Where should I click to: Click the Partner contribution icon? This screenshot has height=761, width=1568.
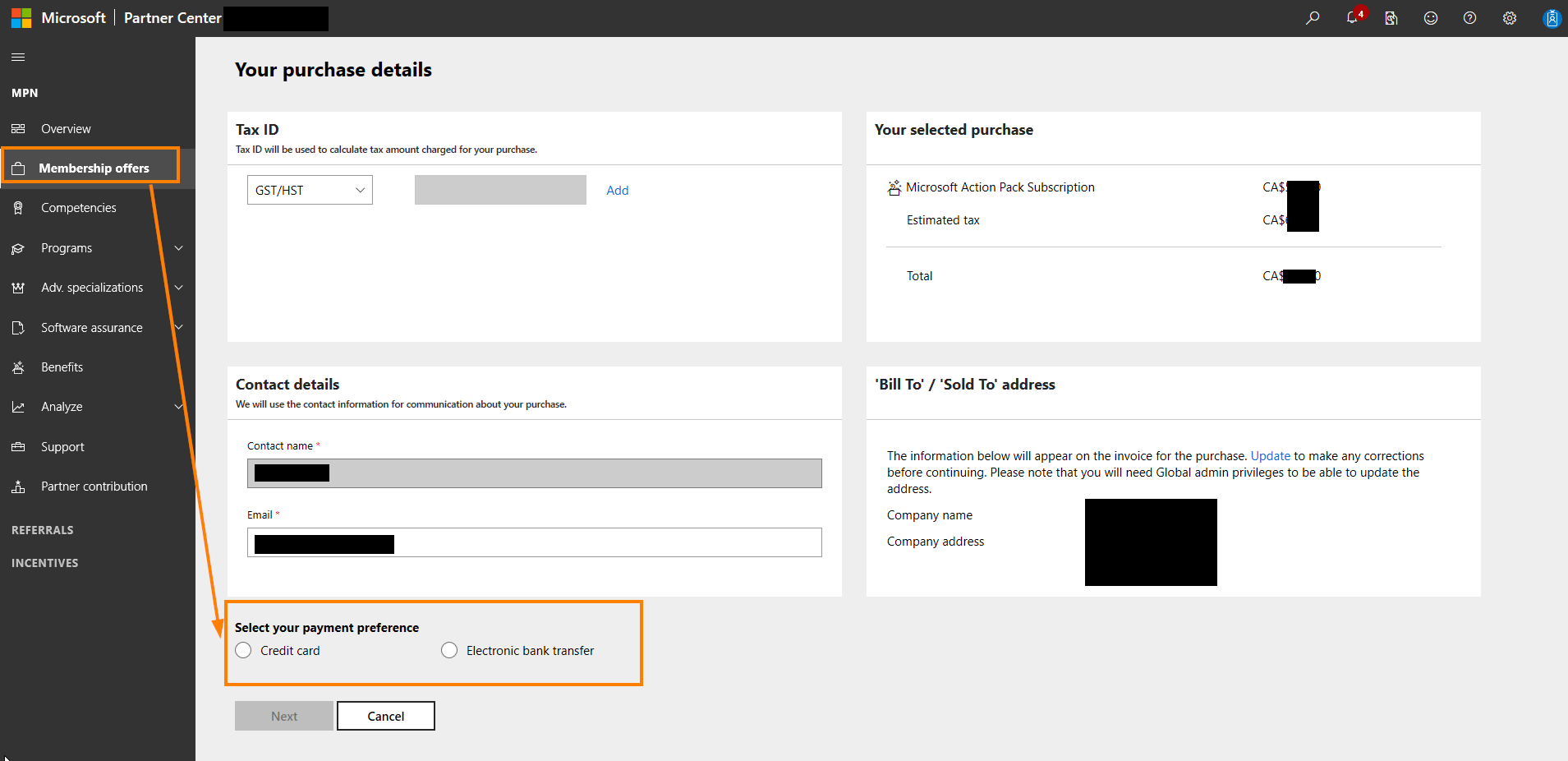(x=18, y=487)
